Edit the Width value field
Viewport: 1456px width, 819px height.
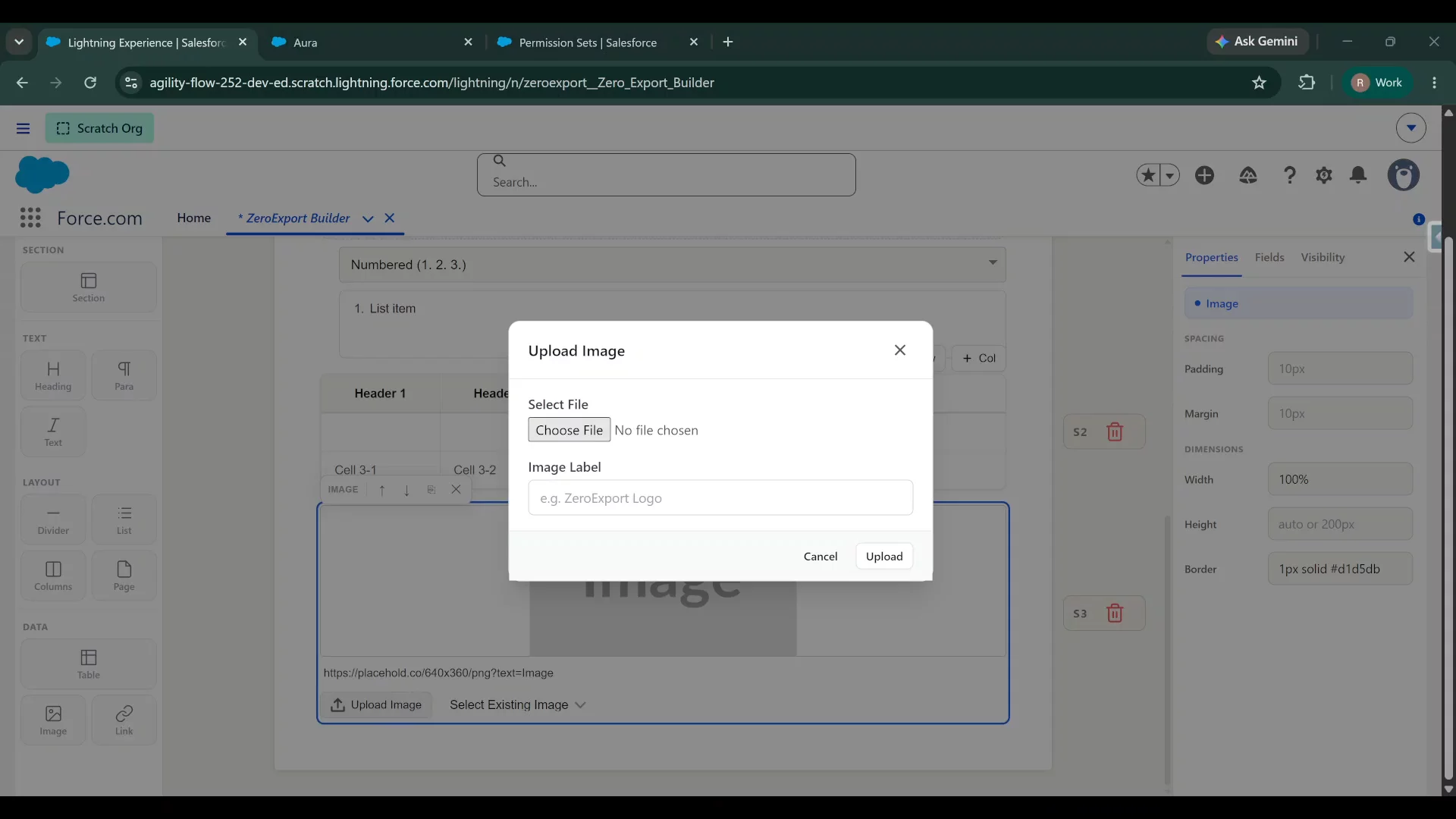(x=1339, y=479)
